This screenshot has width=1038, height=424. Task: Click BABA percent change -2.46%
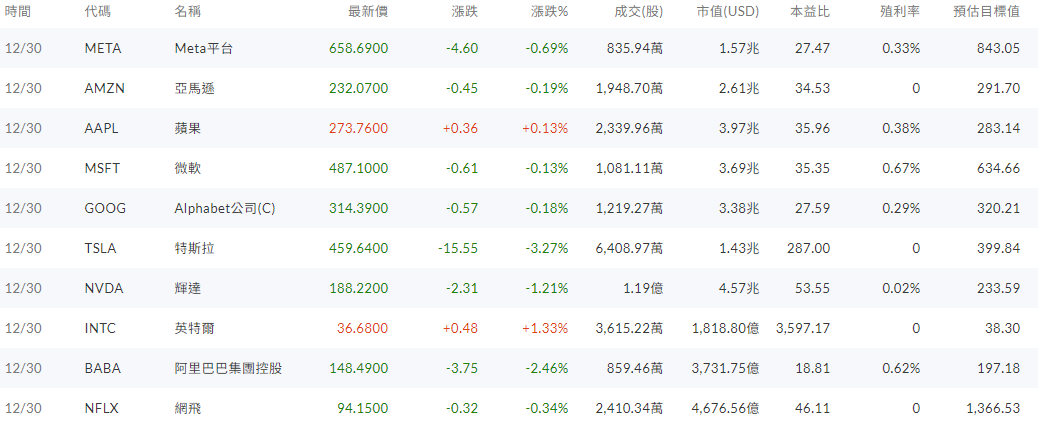(x=547, y=368)
